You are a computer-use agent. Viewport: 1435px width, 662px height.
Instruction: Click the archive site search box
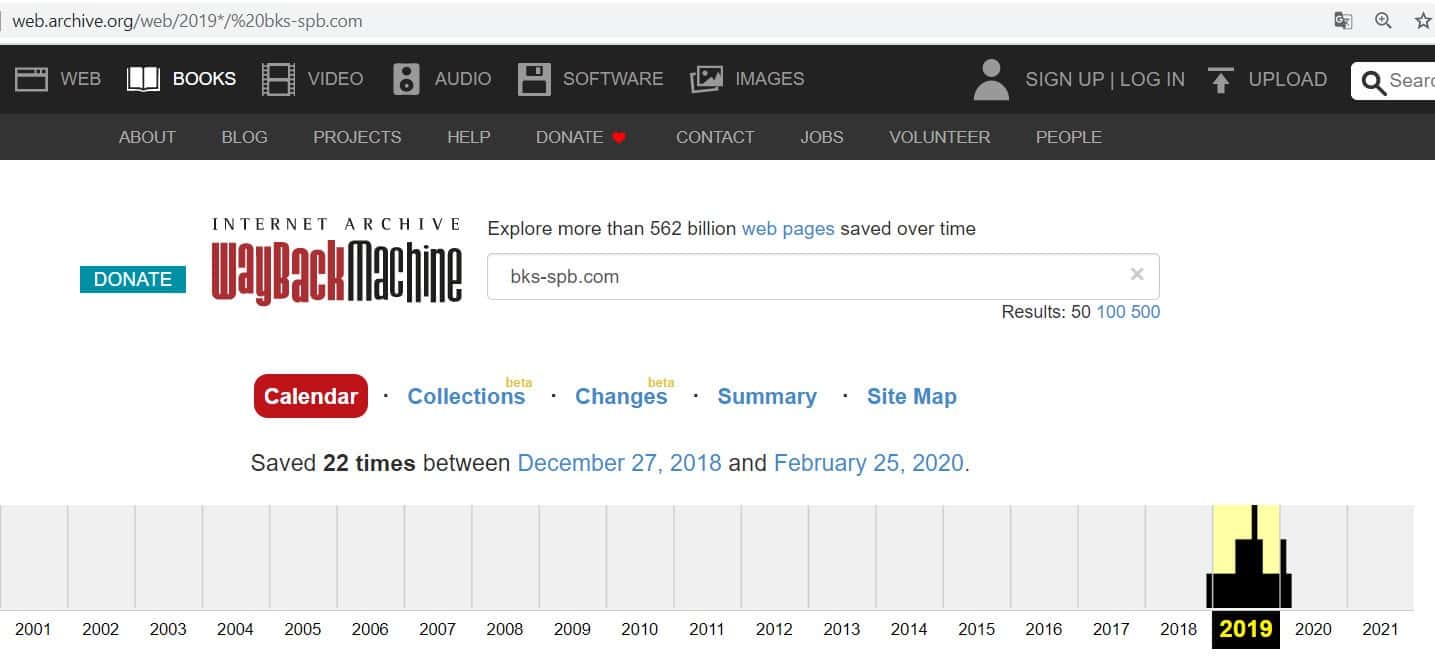click(x=1393, y=81)
